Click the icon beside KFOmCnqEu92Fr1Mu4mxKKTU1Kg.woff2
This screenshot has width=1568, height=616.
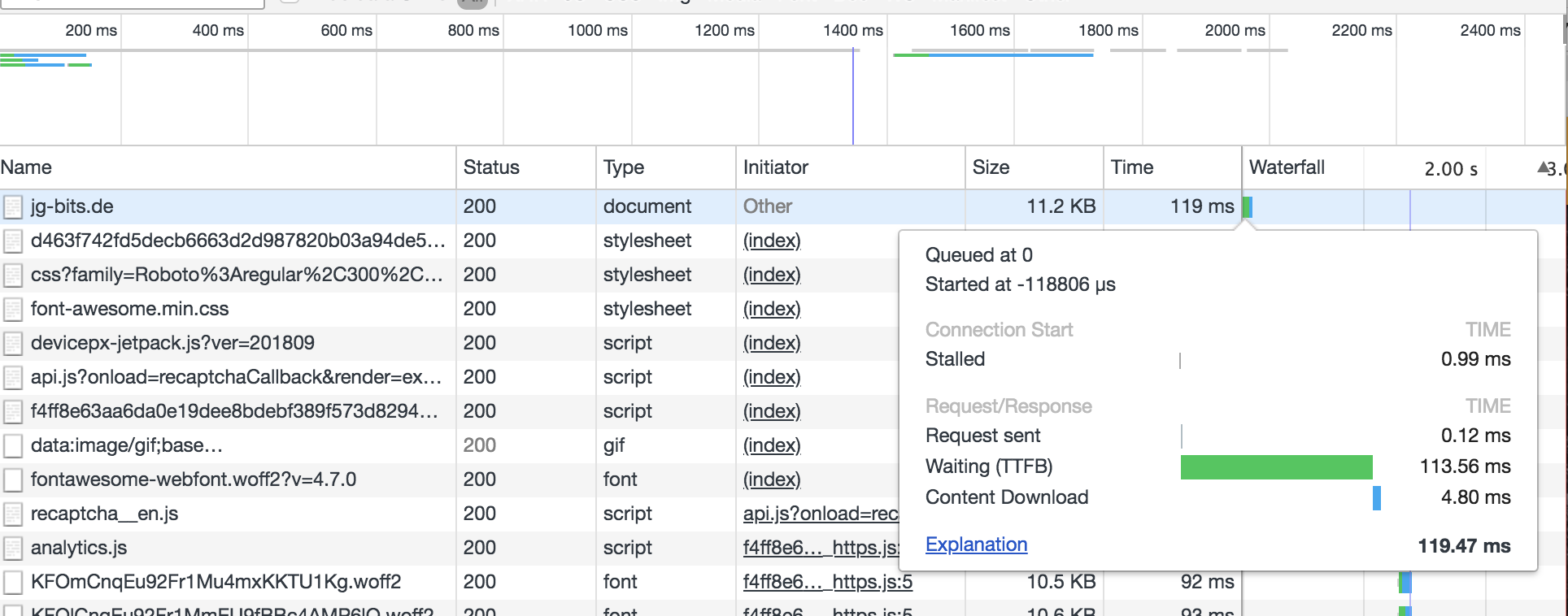[x=13, y=583]
